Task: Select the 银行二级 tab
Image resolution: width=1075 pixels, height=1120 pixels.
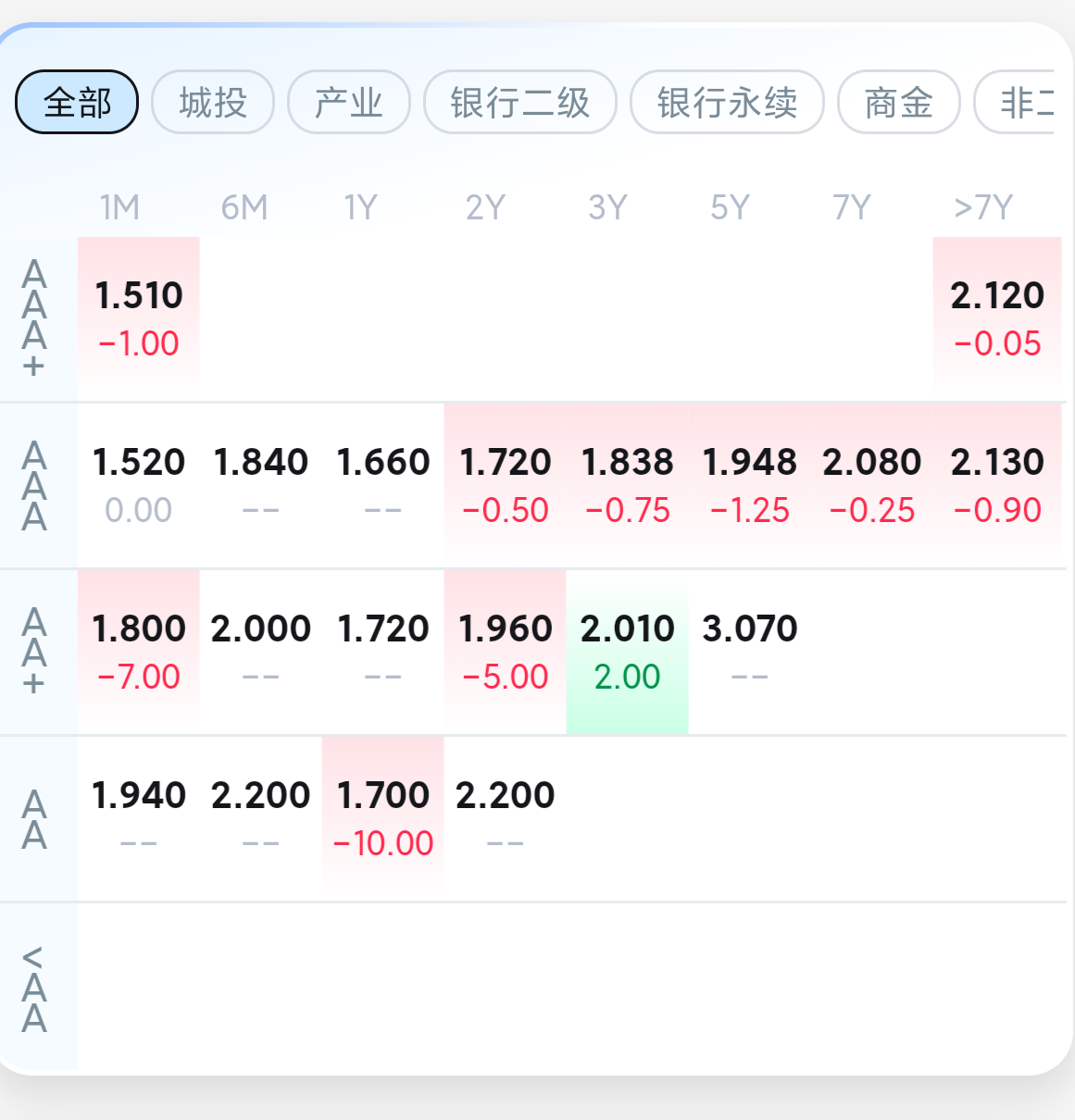Action: [x=520, y=102]
